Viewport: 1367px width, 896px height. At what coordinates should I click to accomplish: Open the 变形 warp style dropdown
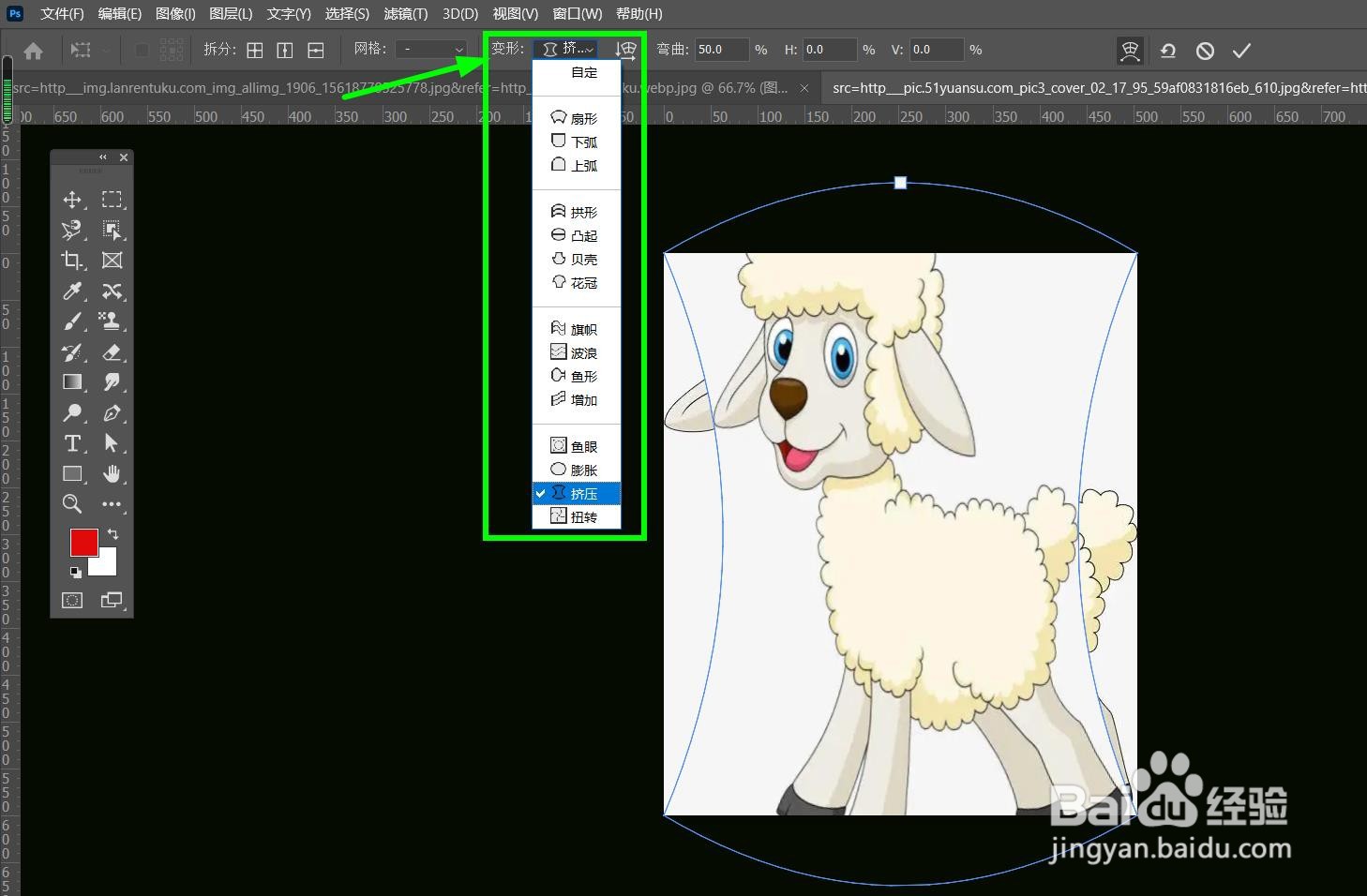point(565,49)
